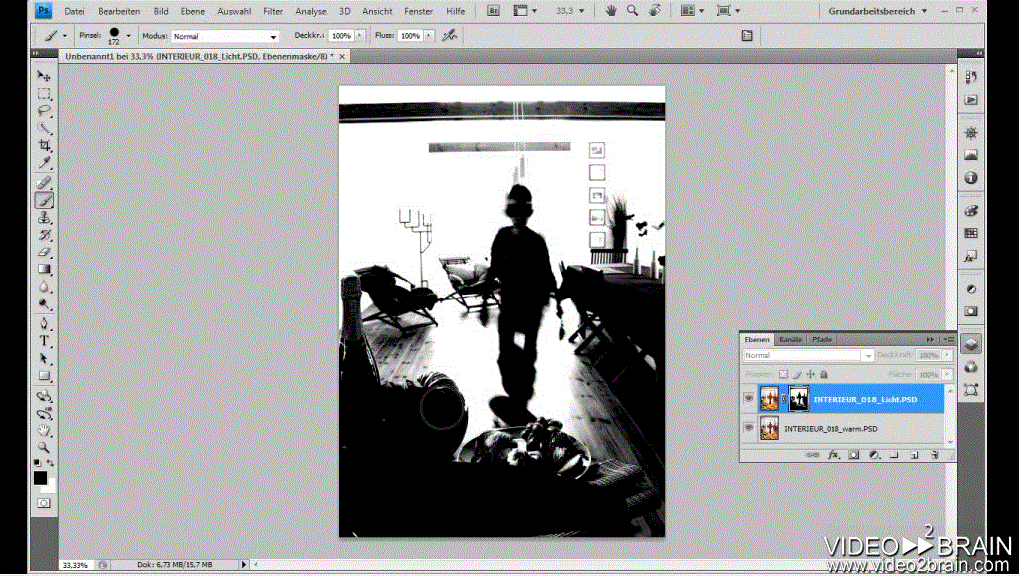Toggle lock all for the layer
Viewport: 1019px width, 576px height.
(824, 374)
